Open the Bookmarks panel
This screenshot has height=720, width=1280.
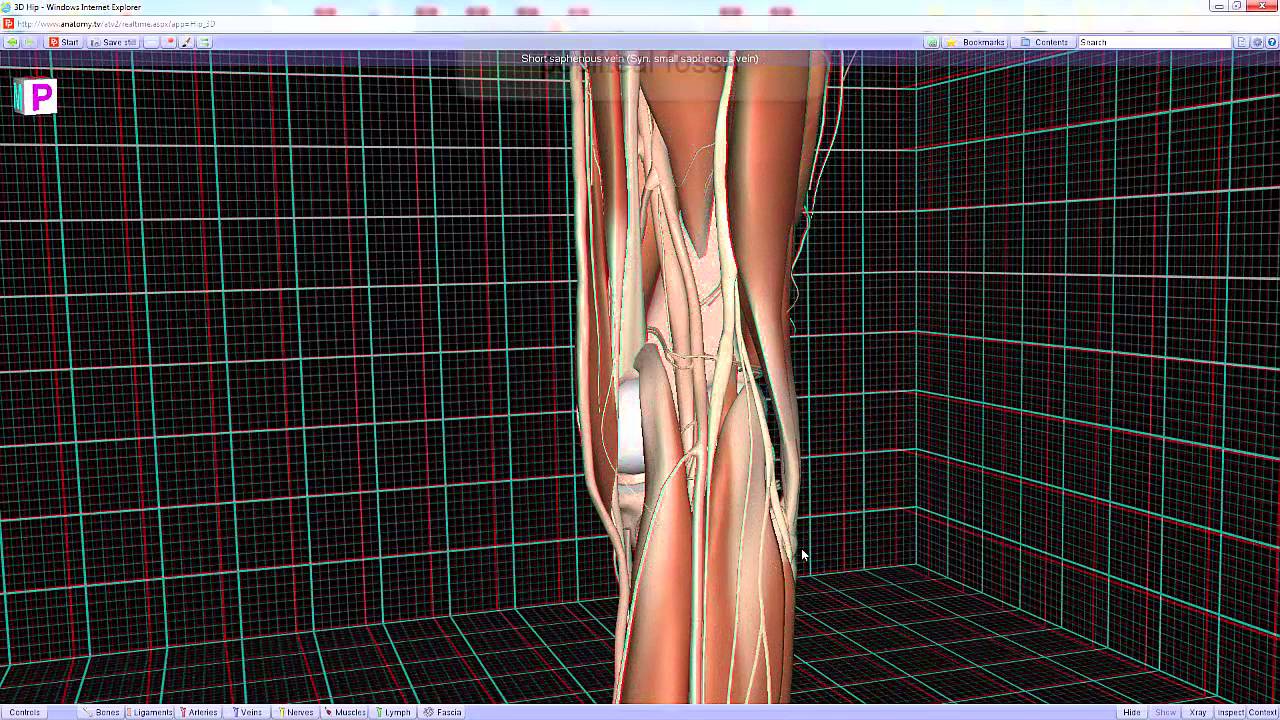(x=975, y=42)
